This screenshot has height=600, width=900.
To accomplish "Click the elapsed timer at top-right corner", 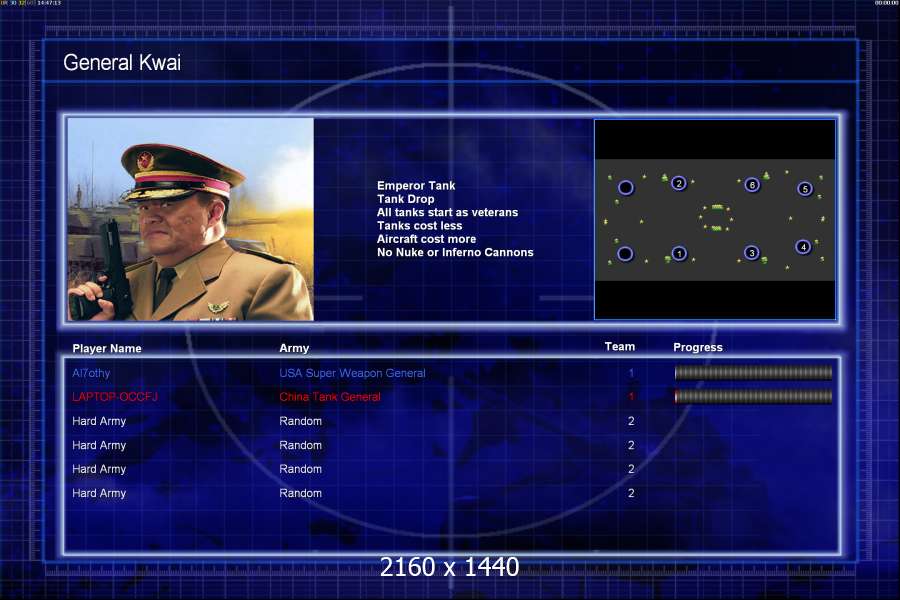I will tap(886, 3).
